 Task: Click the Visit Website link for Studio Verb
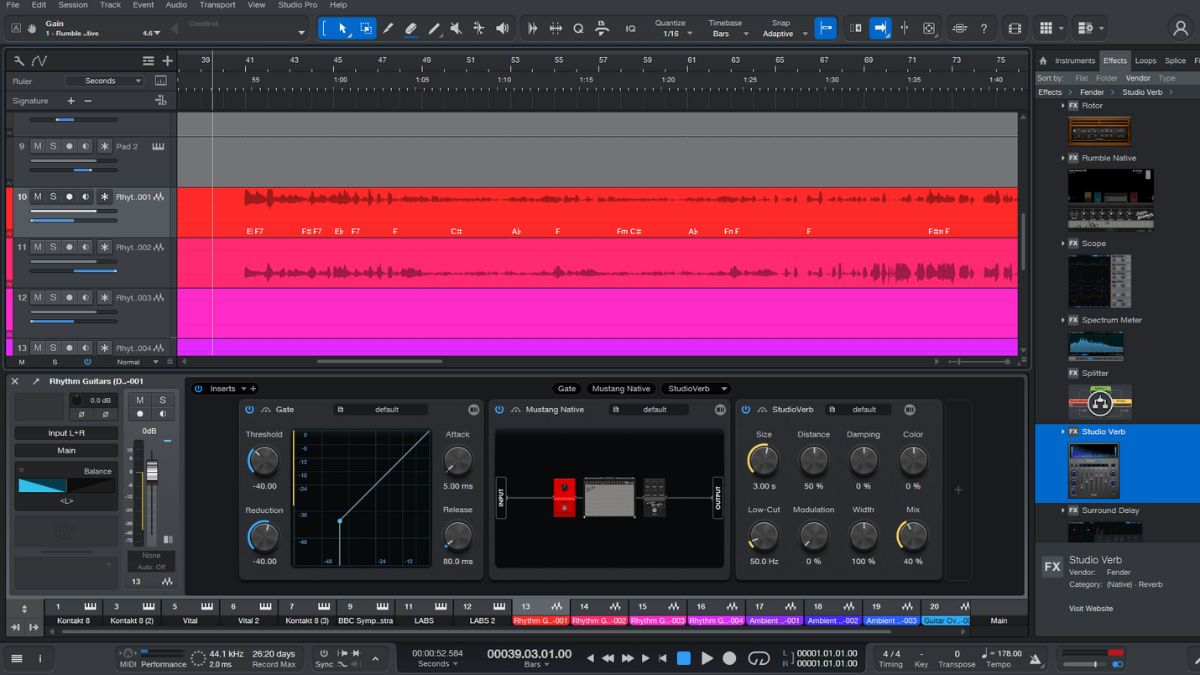pos(1090,608)
